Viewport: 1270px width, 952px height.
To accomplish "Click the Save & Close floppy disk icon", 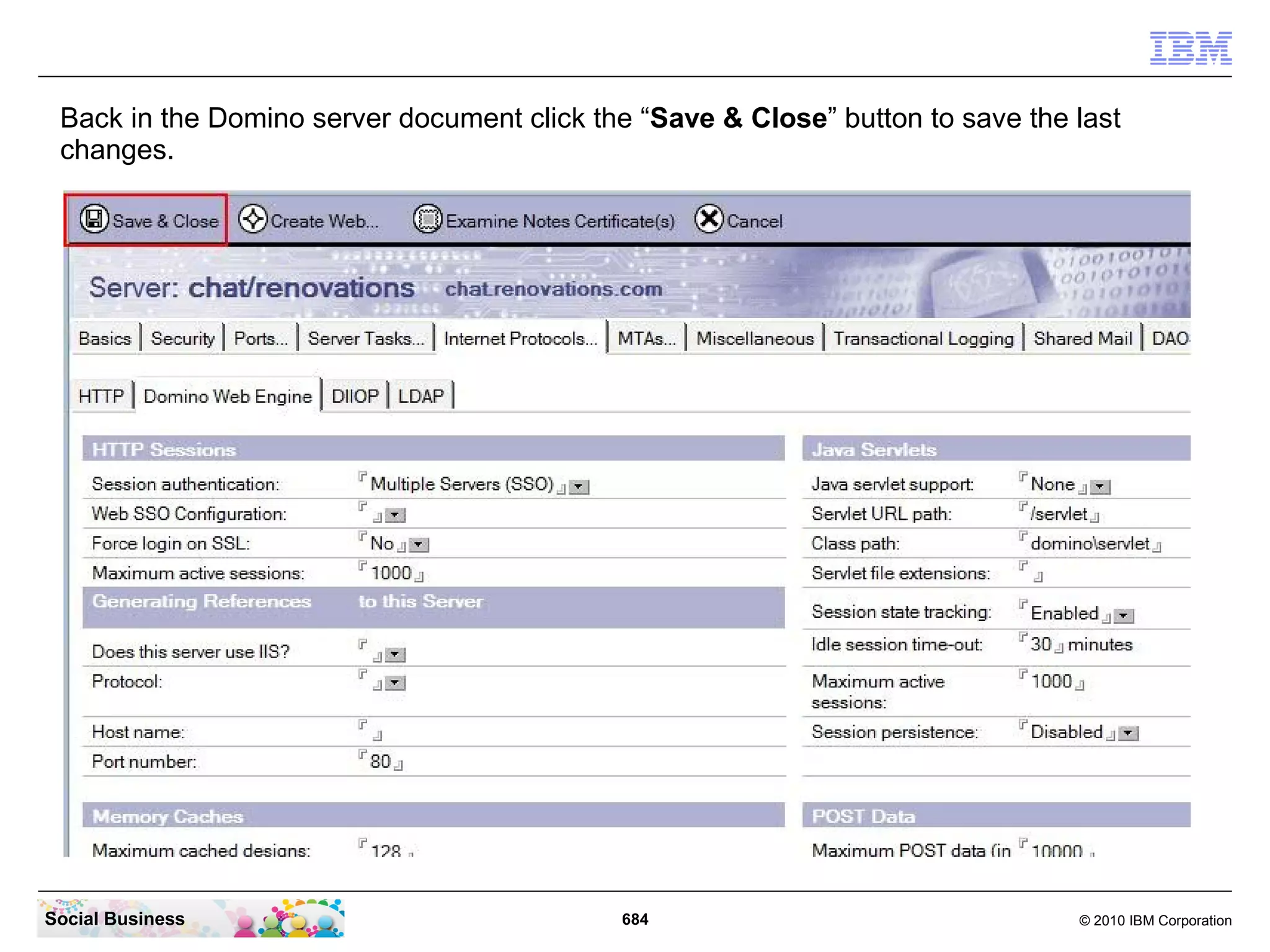I will 94,219.
